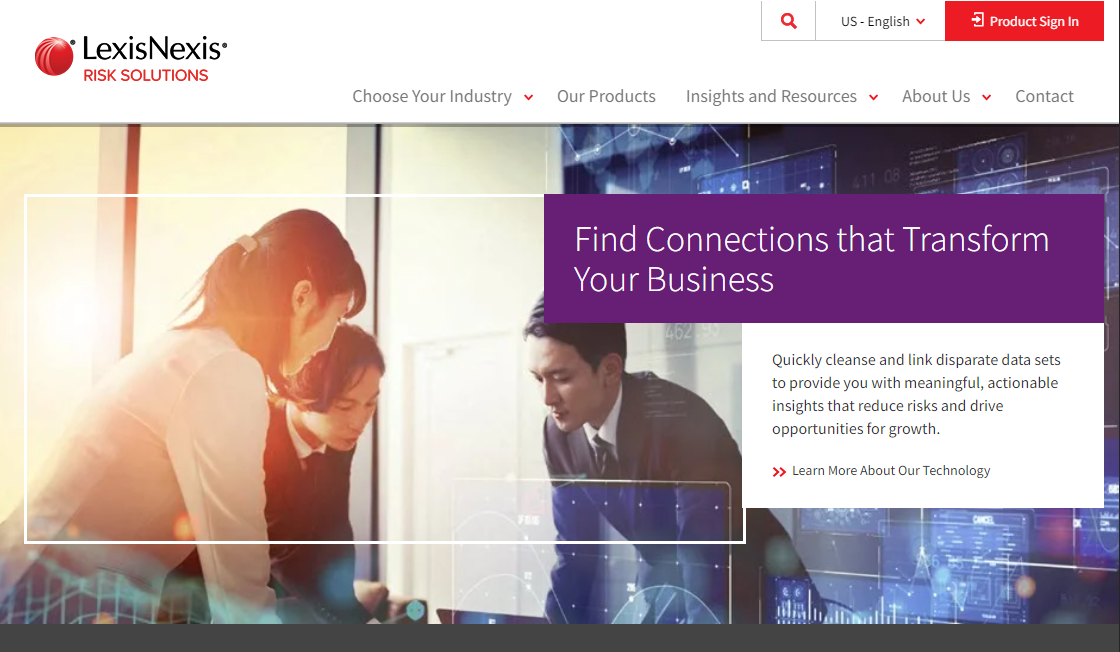Open the Our Products menu item
The image size is (1120, 652).
[606, 96]
